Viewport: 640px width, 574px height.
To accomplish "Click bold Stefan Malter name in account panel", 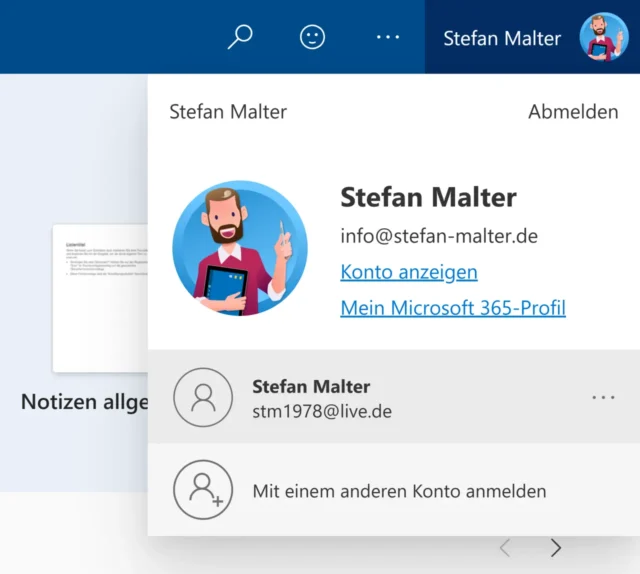I will tap(428, 197).
